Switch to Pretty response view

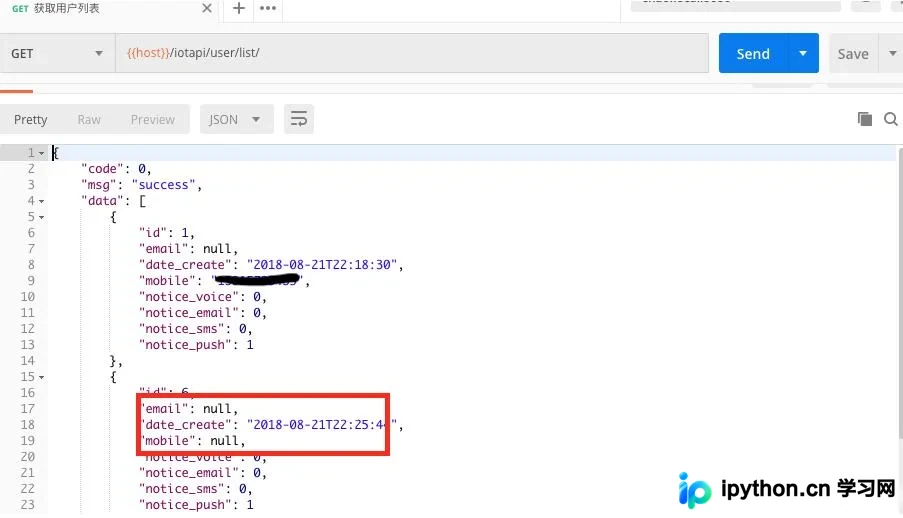(x=31, y=119)
